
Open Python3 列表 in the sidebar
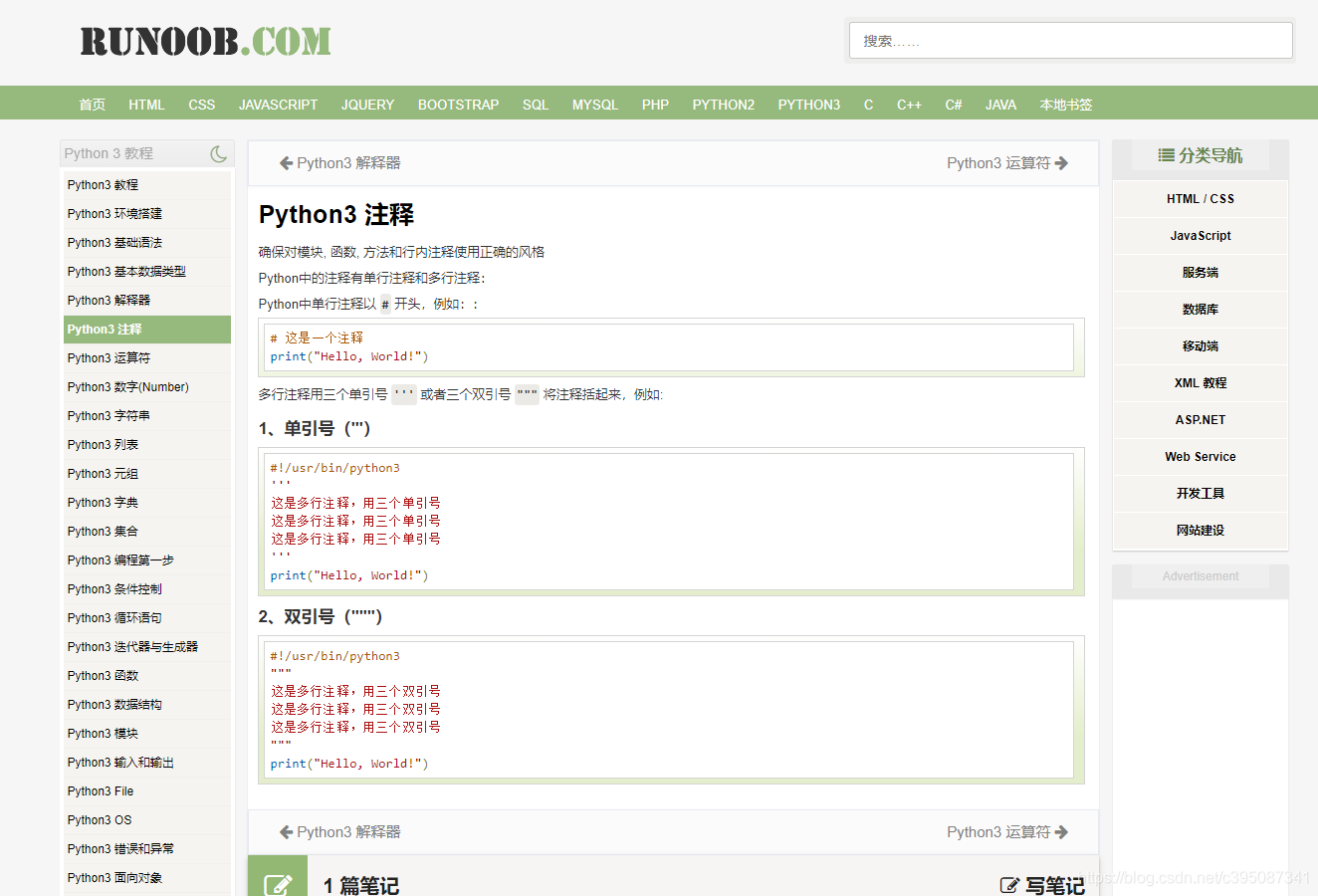[147, 445]
